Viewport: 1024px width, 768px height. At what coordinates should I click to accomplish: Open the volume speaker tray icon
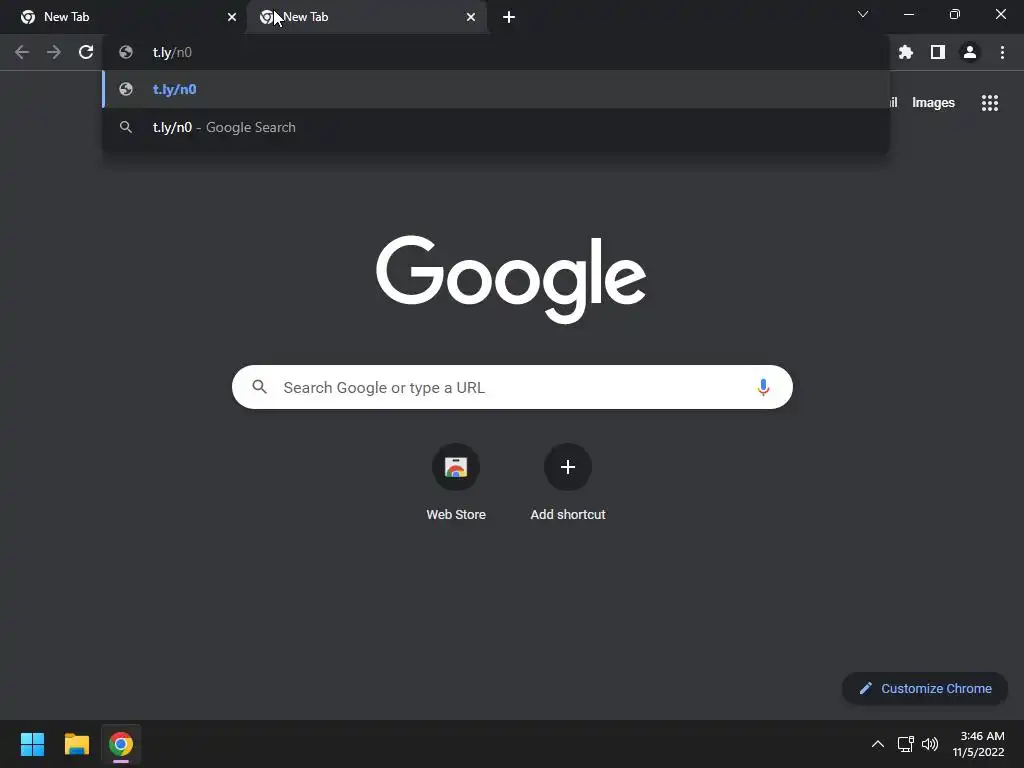coord(930,744)
